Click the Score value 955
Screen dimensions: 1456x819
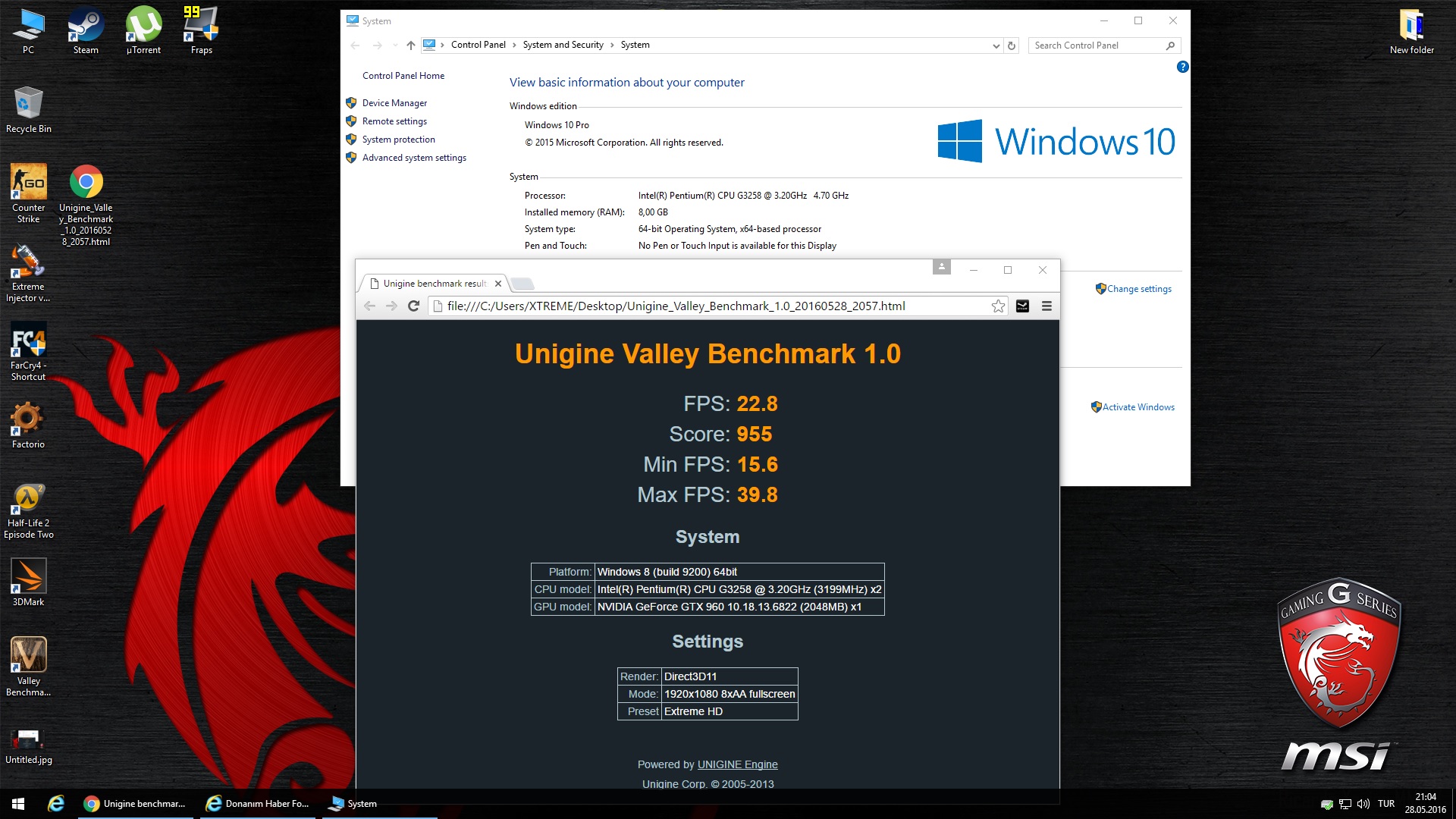click(754, 434)
